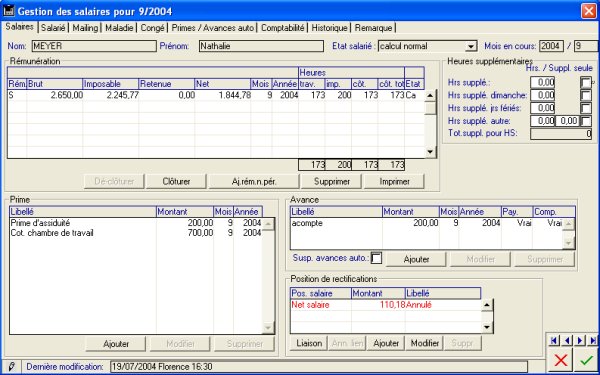The width and height of the screenshot is (600, 375).
Task: Click the pencil icon in the status bar
Action: (x=11, y=367)
